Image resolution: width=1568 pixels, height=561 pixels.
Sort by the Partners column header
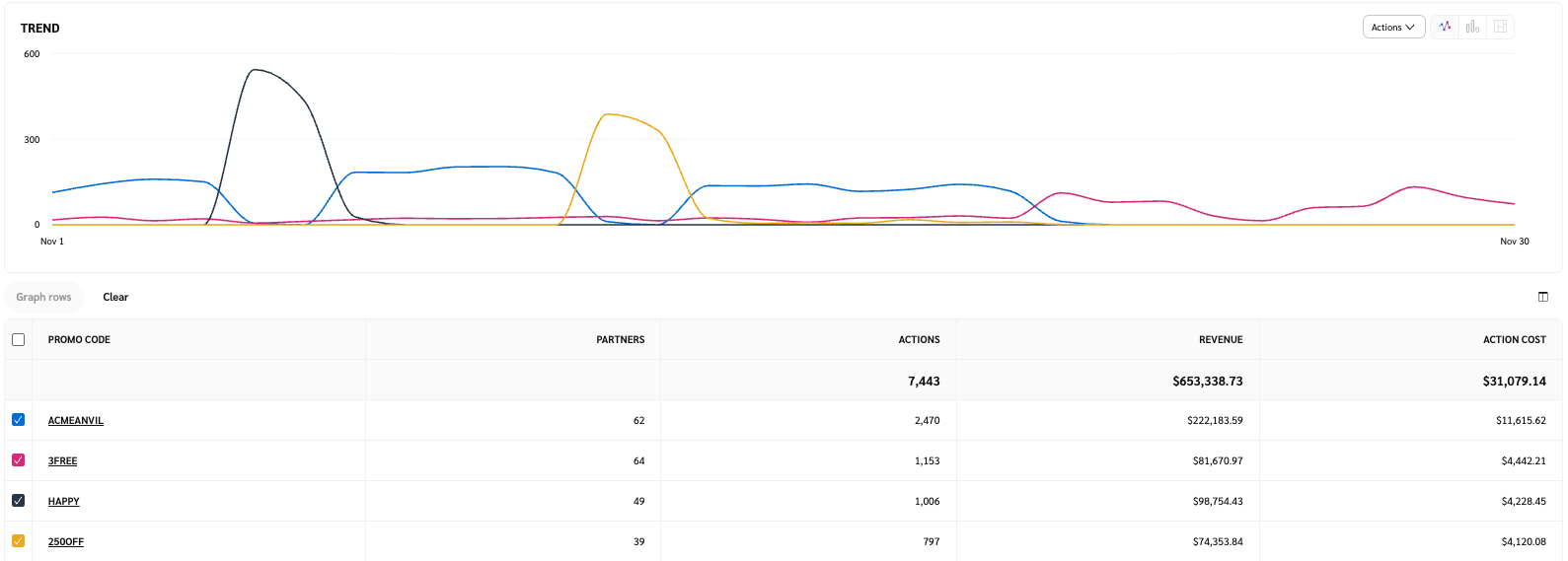coord(620,340)
